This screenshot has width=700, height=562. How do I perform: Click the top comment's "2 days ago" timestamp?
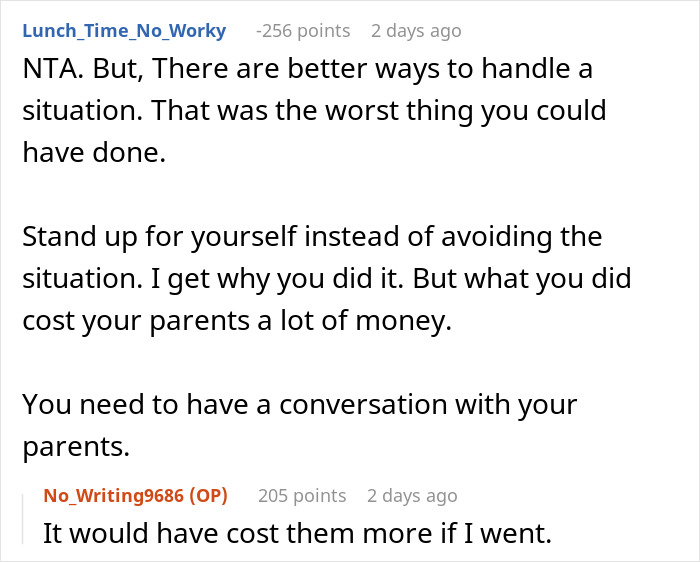pos(416,31)
